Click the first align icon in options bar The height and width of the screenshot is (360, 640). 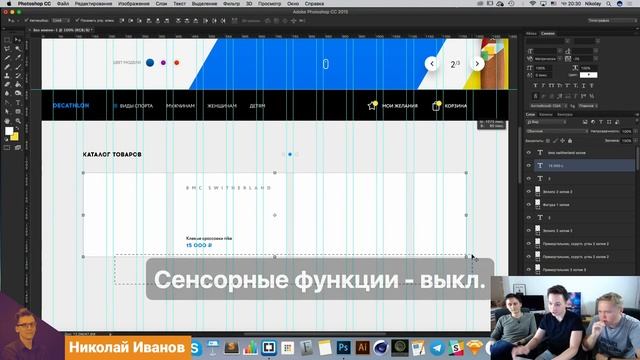[x=122, y=20]
